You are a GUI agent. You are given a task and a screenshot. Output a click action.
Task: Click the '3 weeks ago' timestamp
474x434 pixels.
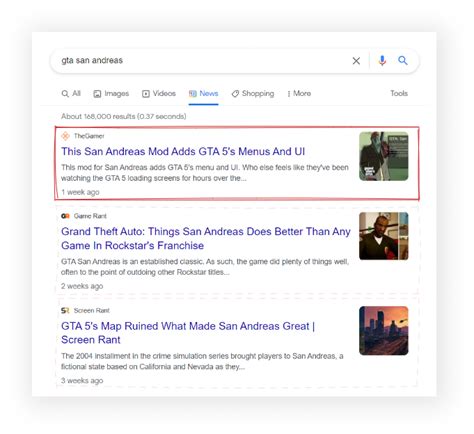[x=82, y=380]
